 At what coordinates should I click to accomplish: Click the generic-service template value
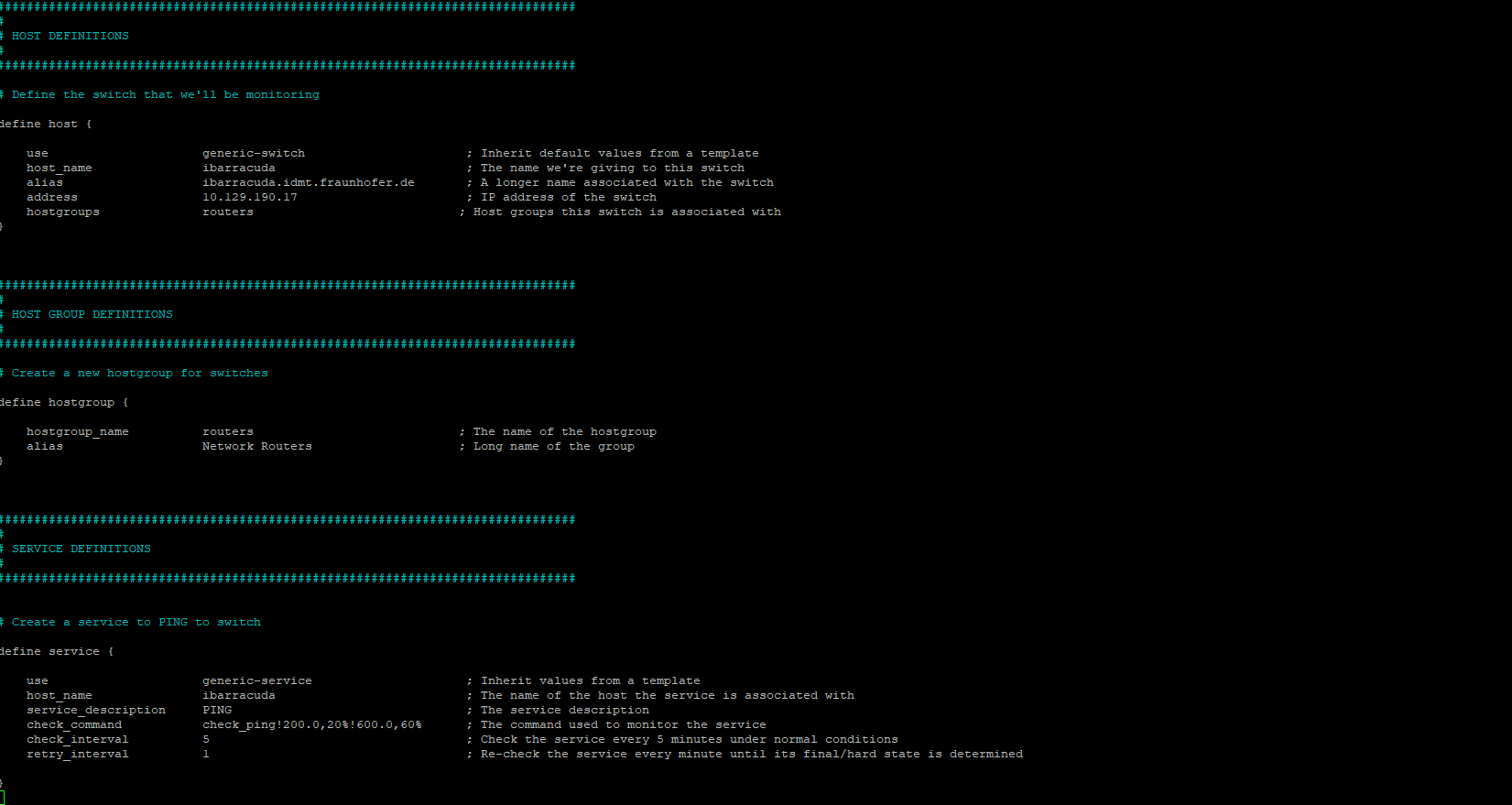click(257, 681)
